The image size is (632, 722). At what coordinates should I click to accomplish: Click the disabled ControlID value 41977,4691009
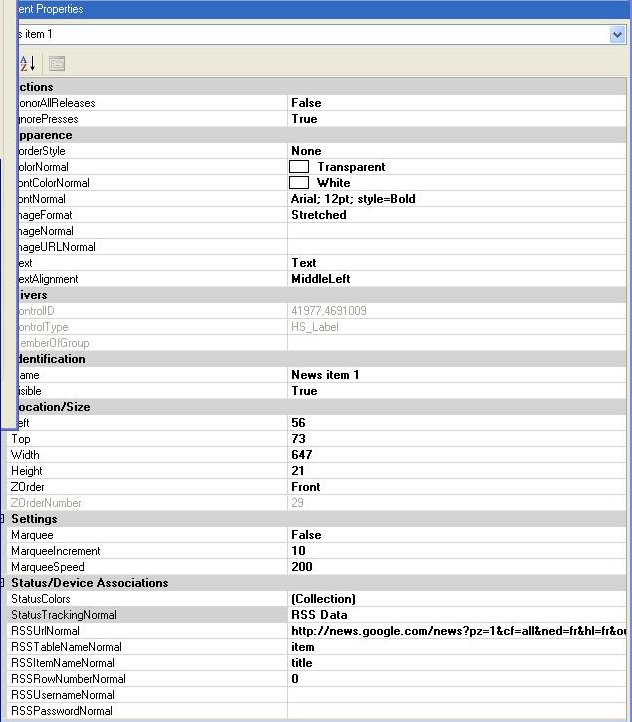(329, 311)
